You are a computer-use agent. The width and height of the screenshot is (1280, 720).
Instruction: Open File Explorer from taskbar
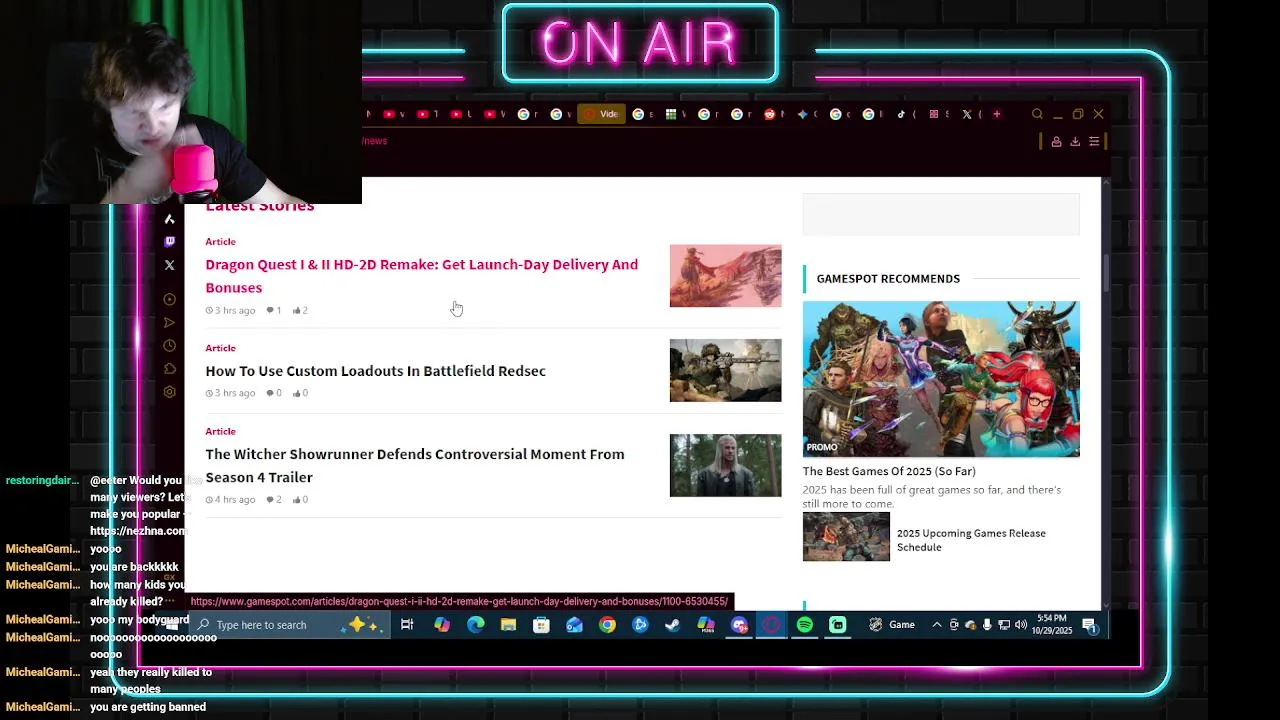tap(508, 625)
